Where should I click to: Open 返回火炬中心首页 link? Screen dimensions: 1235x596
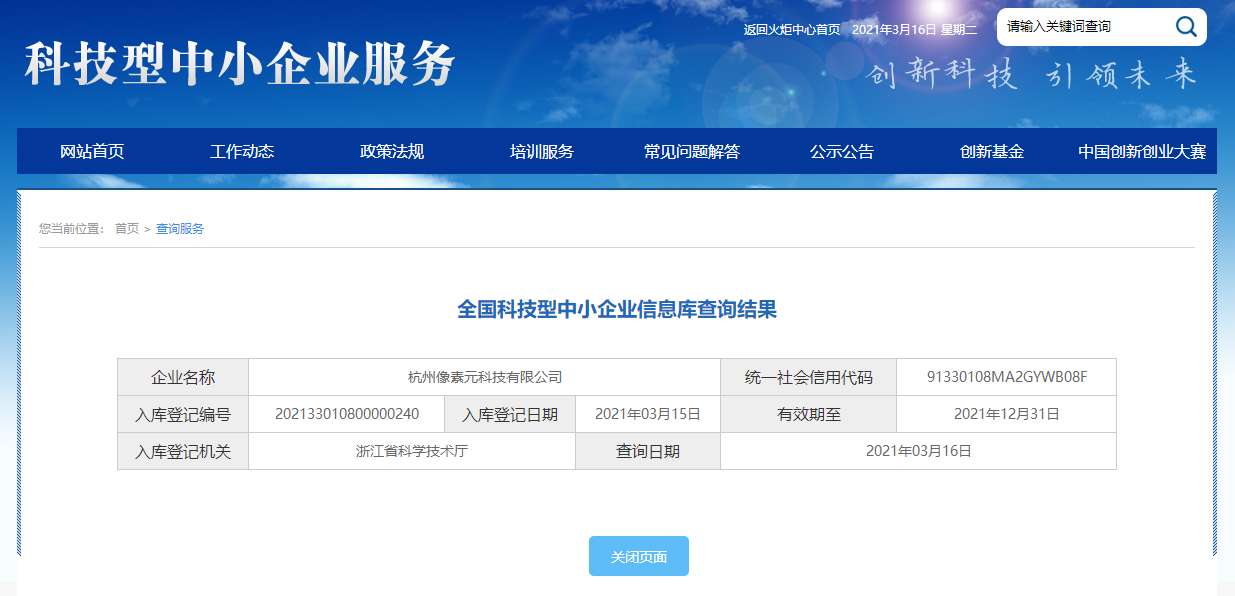792,29
